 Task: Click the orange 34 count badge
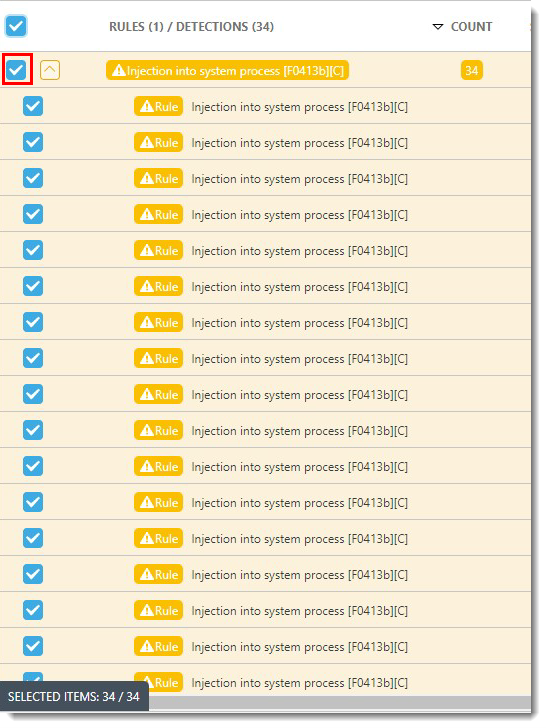(x=472, y=71)
